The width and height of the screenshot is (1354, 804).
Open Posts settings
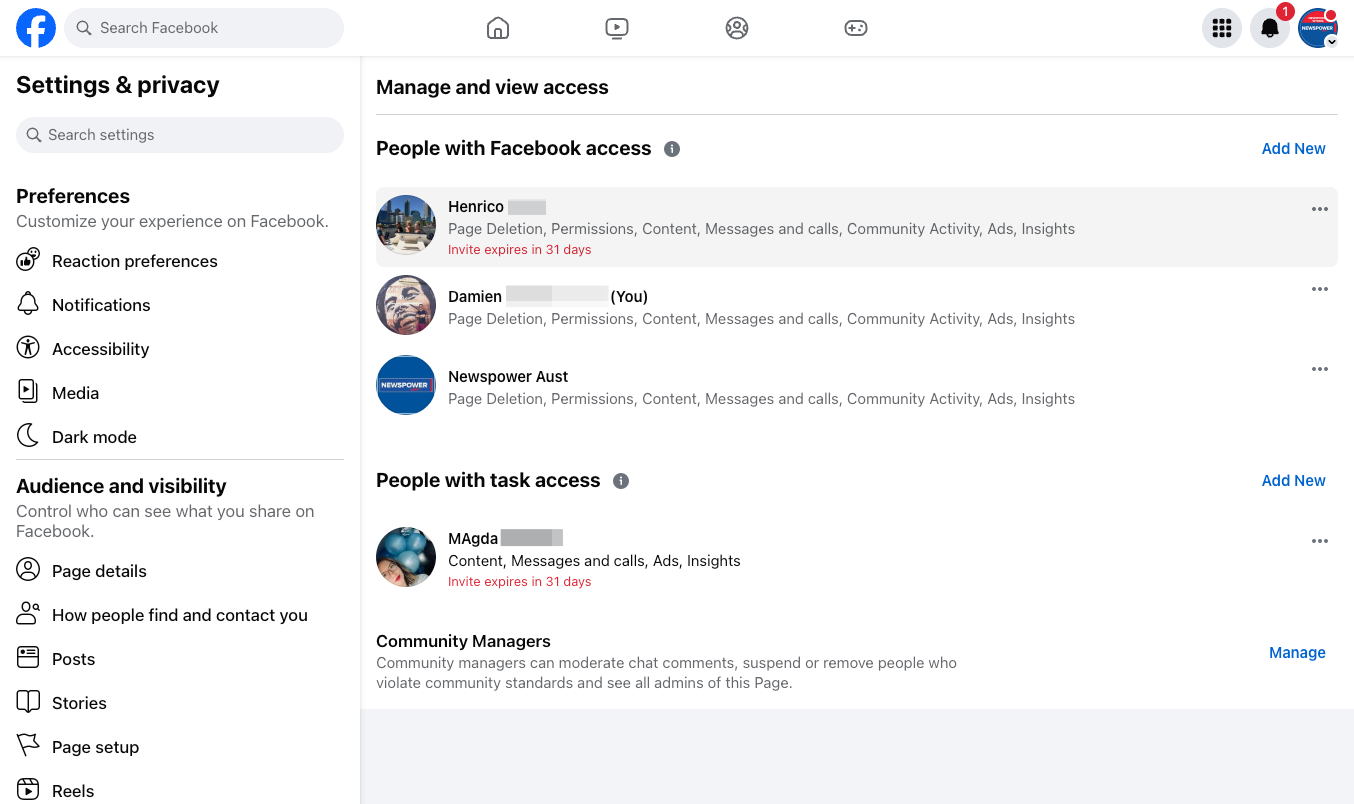tap(180, 659)
